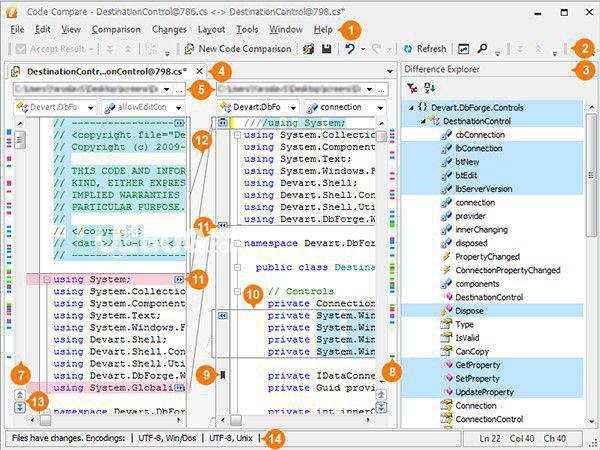The height and width of the screenshot is (450, 600).
Task: Jump to next difference in left pane
Action: 20,408
